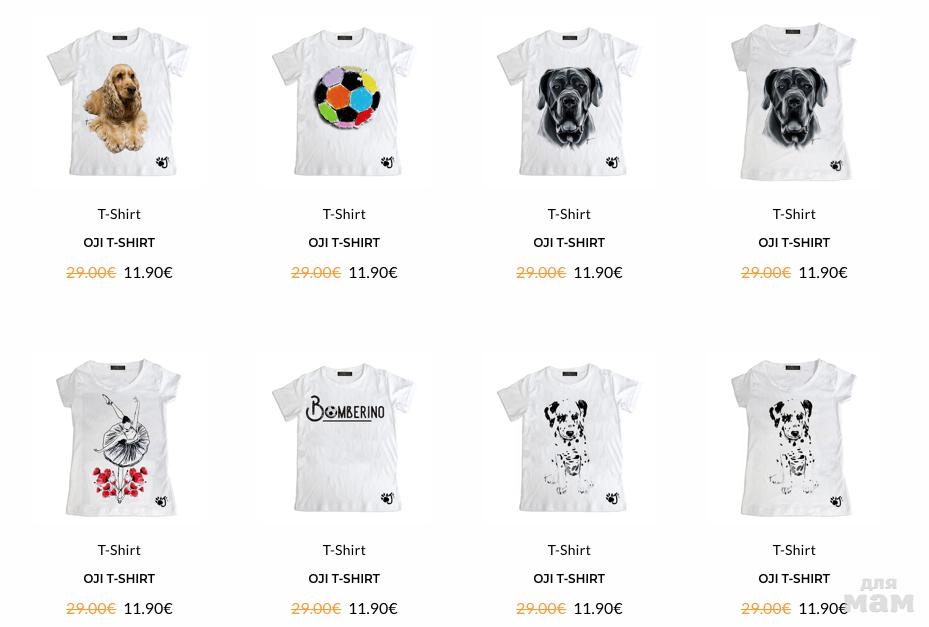Open the colorful soccer ball T-shirt image
The image size is (929, 627).
(343, 102)
